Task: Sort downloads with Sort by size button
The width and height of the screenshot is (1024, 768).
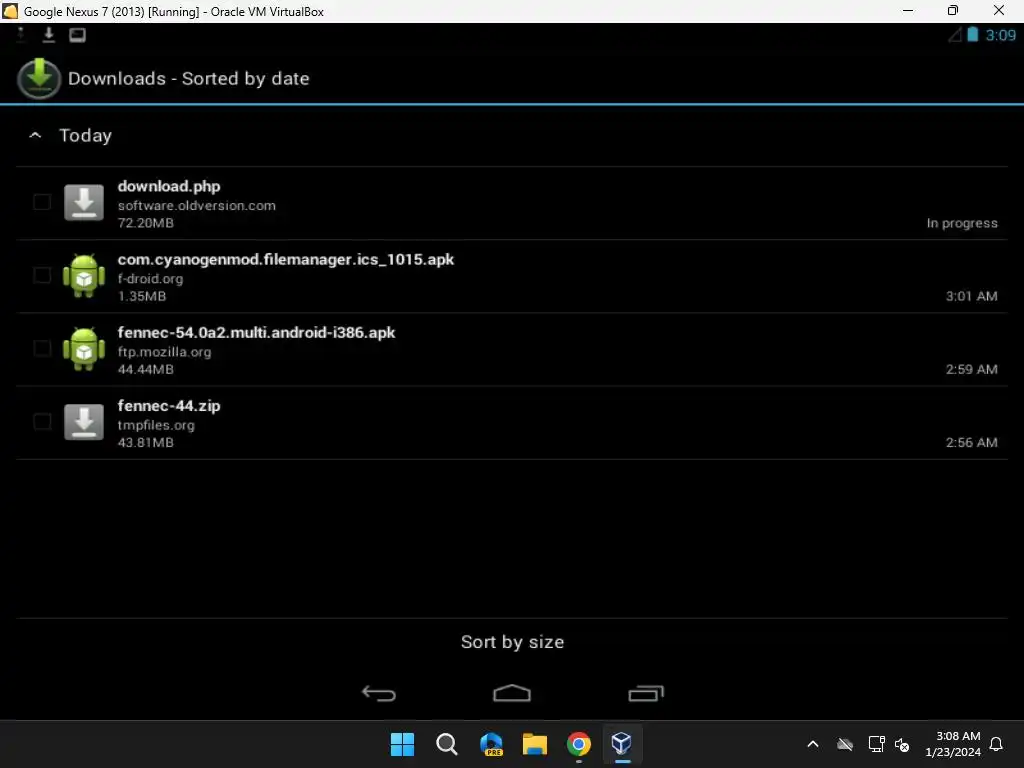Action: [x=512, y=642]
